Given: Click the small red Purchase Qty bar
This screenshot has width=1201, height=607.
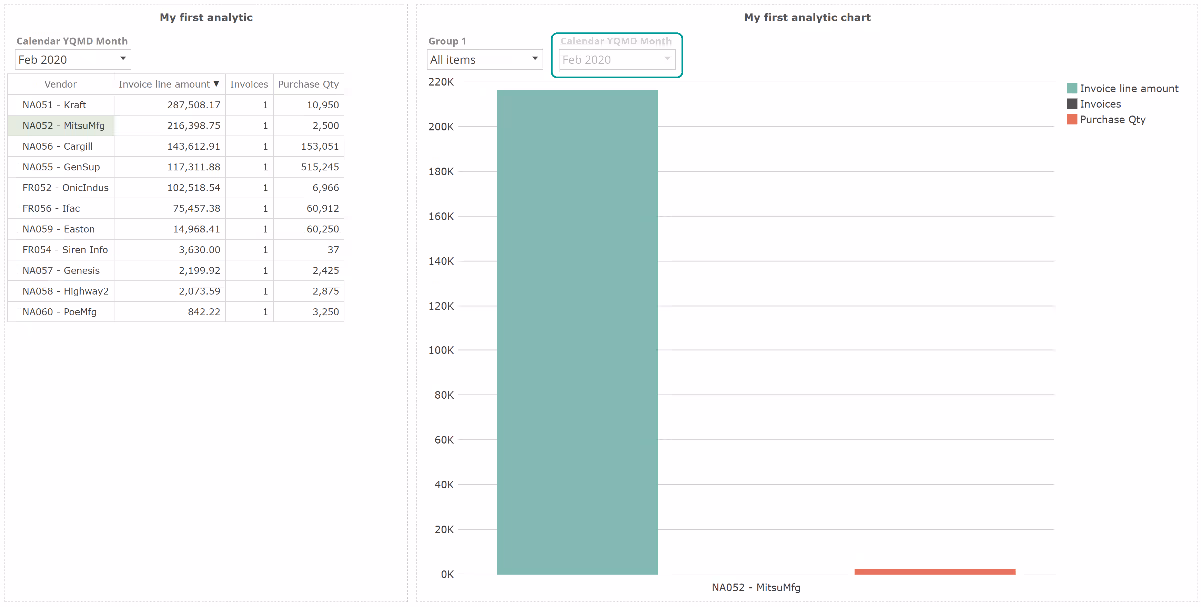Looking at the screenshot, I should point(934,571).
